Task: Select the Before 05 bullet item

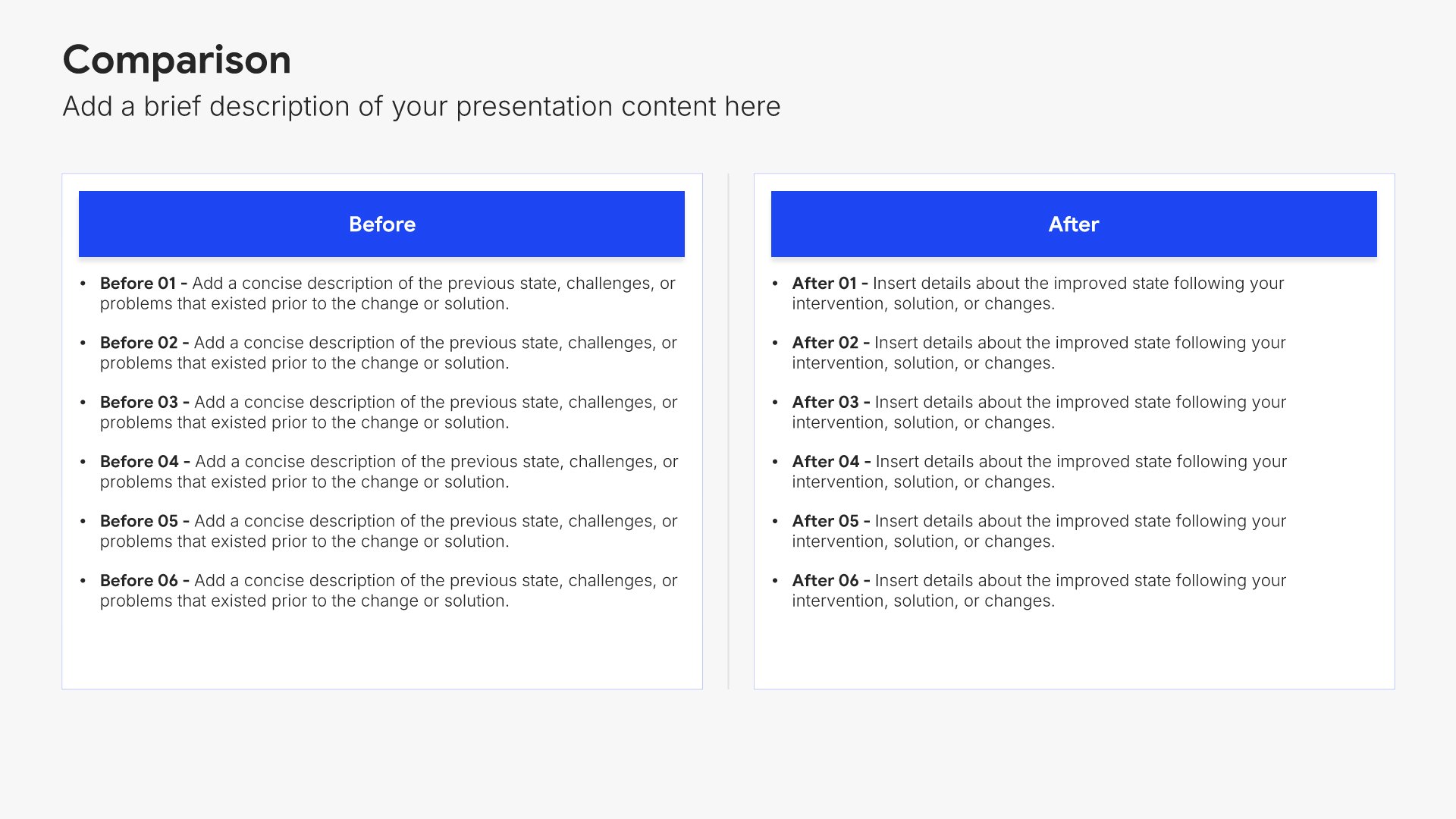Action: 387,531
